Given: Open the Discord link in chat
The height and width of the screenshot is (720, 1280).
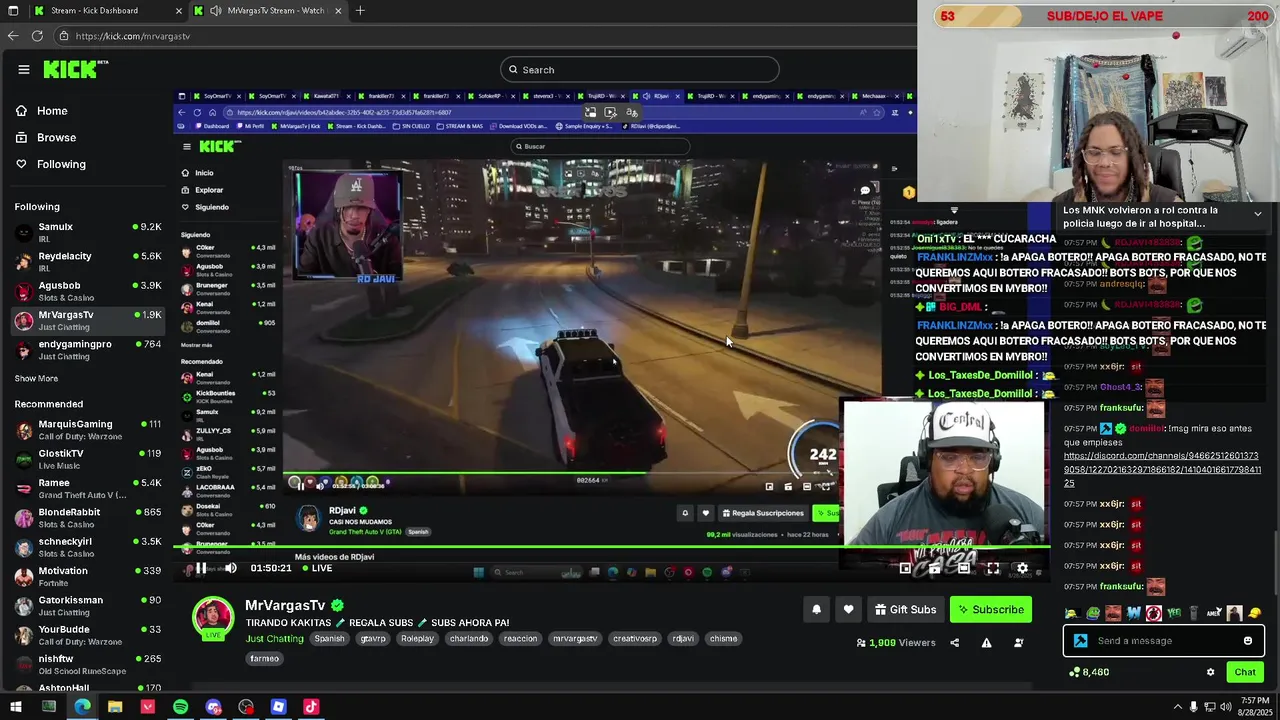Looking at the screenshot, I should [x=1162, y=469].
